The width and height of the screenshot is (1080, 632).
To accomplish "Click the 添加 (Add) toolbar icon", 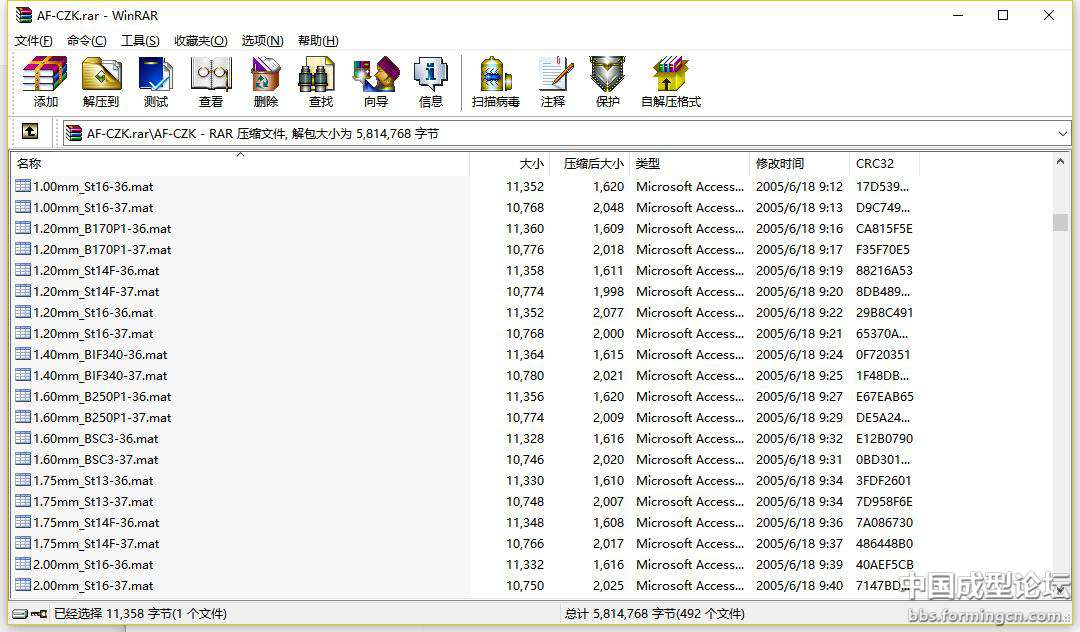I will [x=45, y=82].
